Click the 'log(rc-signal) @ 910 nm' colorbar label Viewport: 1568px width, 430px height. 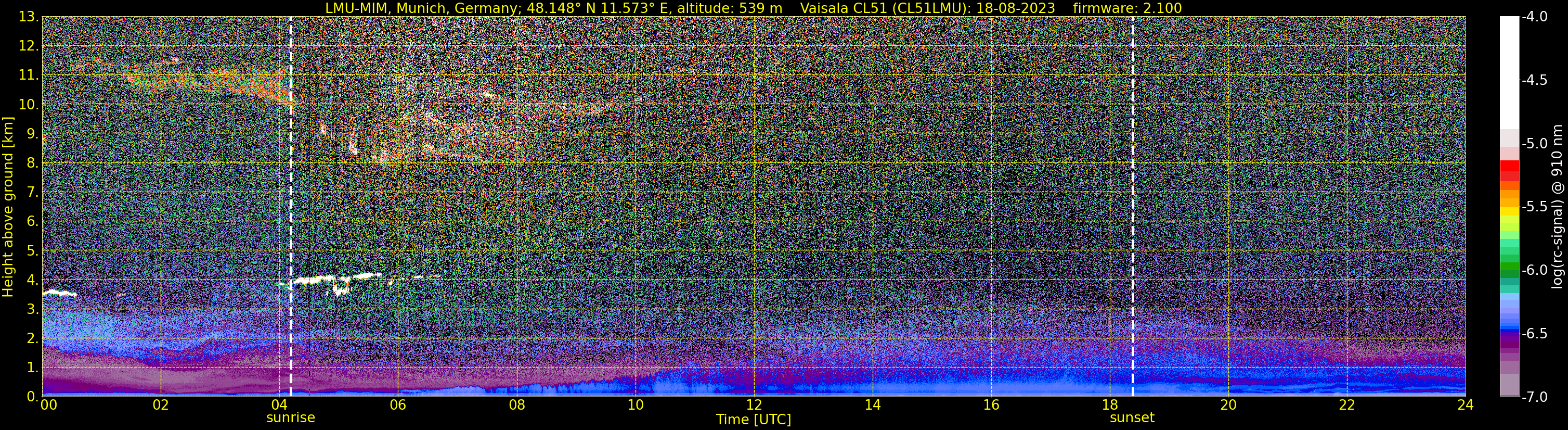1558,207
